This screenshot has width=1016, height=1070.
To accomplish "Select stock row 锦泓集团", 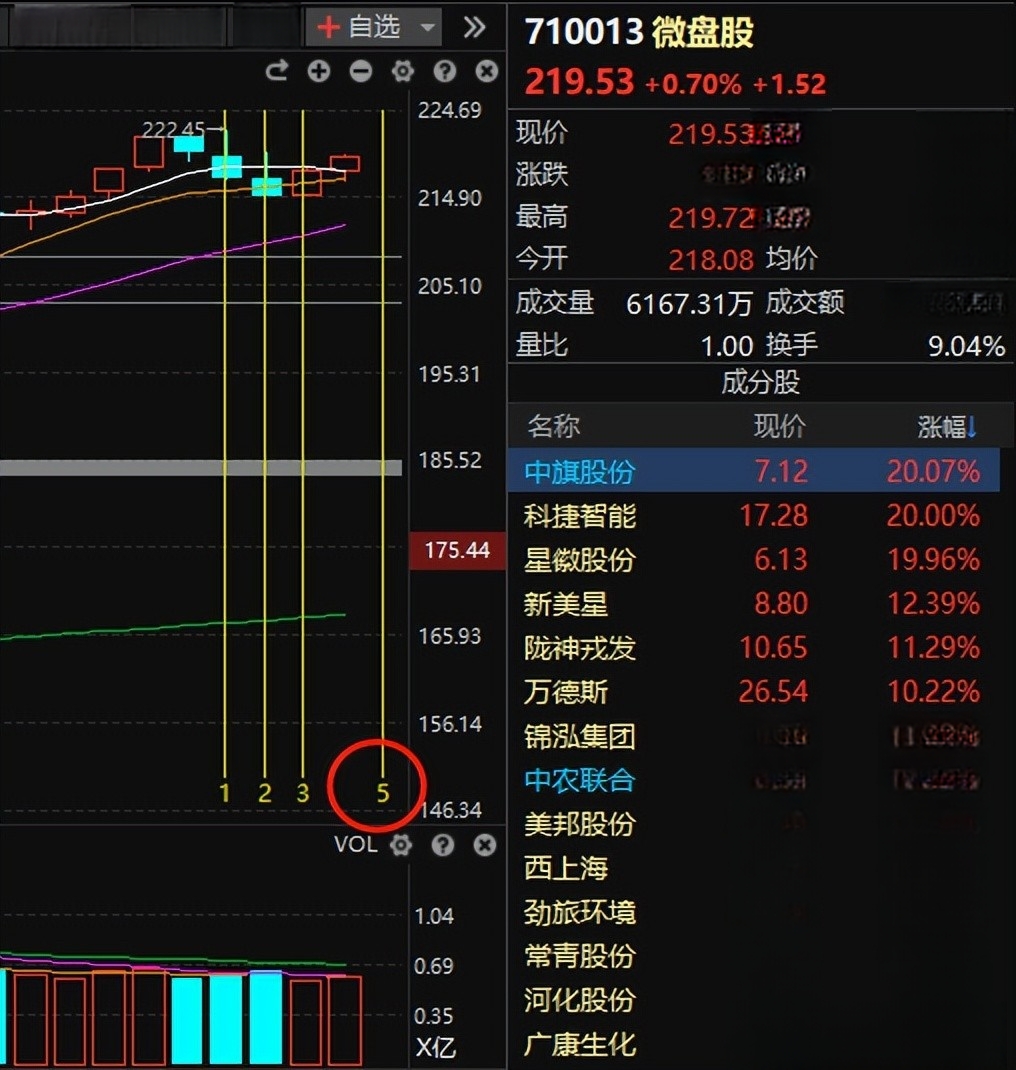I will click(754, 736).
